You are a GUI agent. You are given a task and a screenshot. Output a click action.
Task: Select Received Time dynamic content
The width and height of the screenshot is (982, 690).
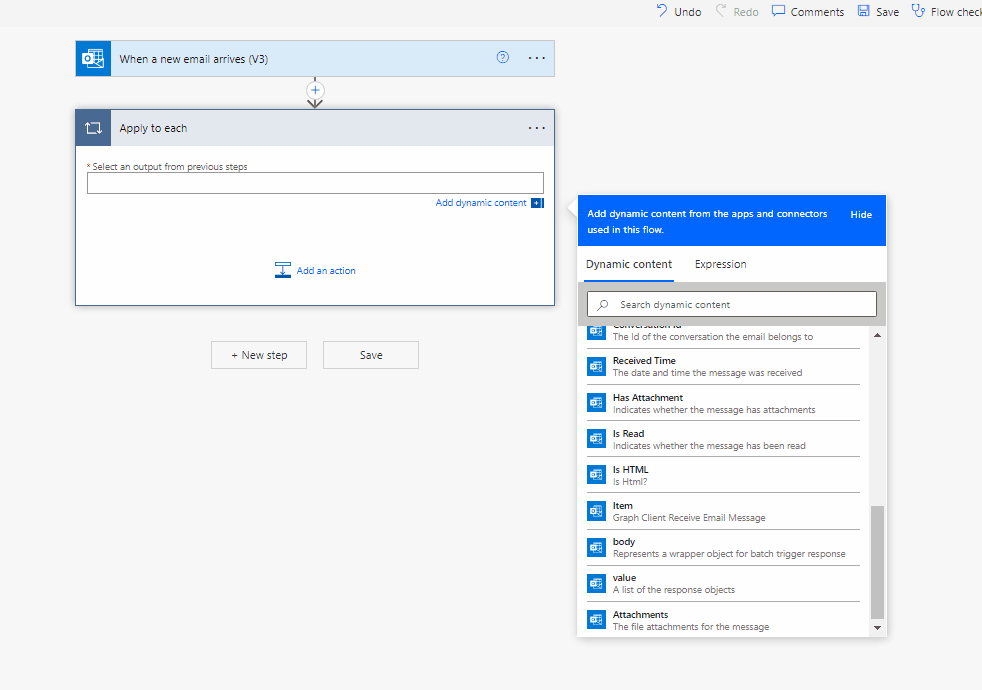click(x=723, y=366)
